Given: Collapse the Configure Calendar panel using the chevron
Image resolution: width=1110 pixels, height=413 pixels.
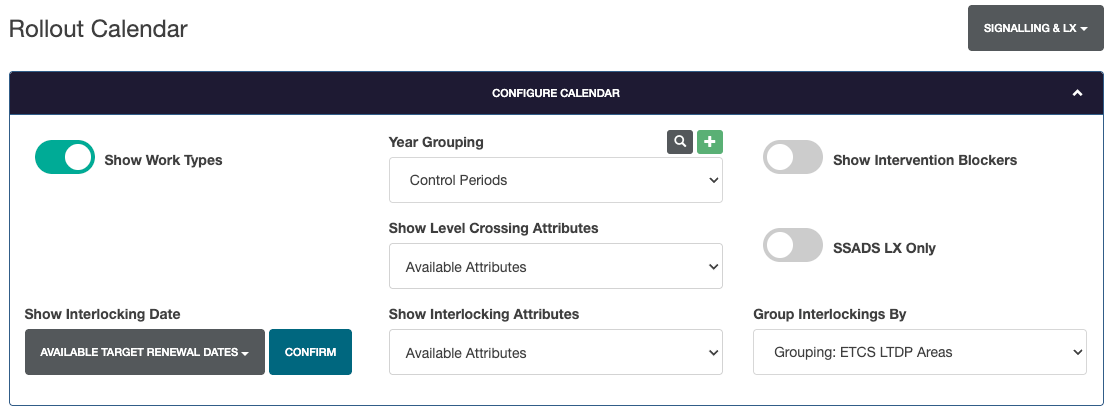Looking at the screenshot, I should pyautogui.click(x=1077, y=93).
